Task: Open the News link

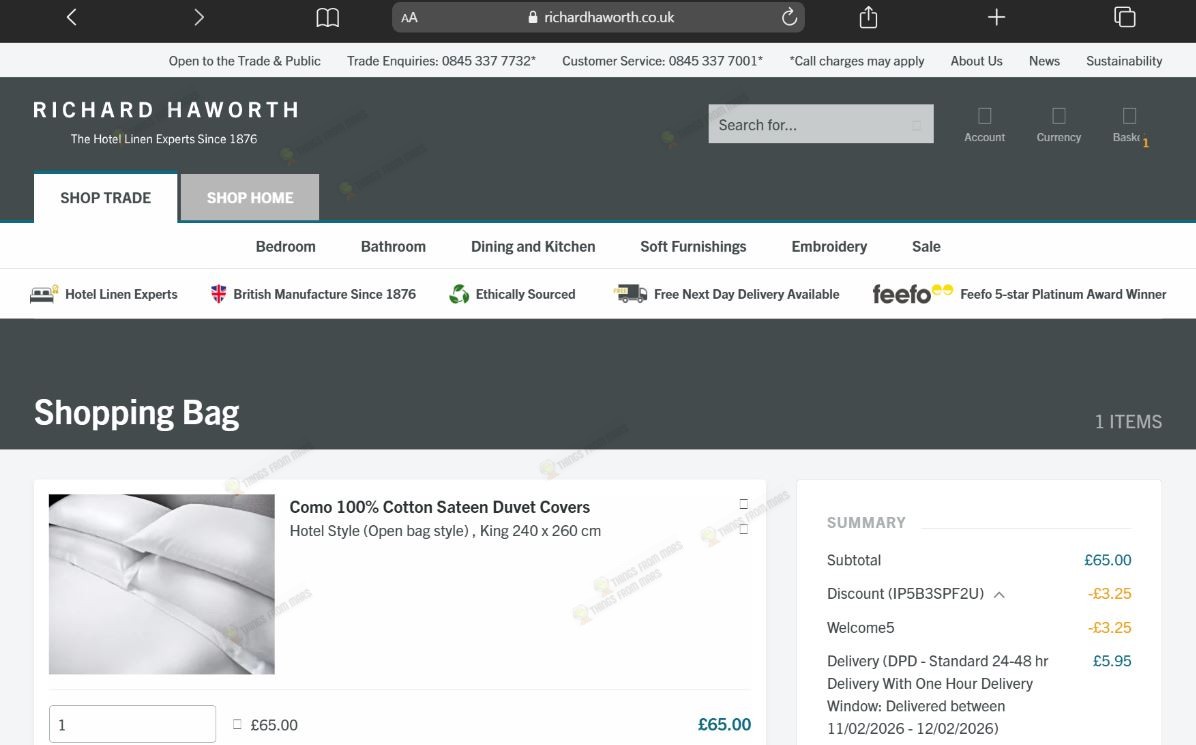Action: coord(1044,61)
